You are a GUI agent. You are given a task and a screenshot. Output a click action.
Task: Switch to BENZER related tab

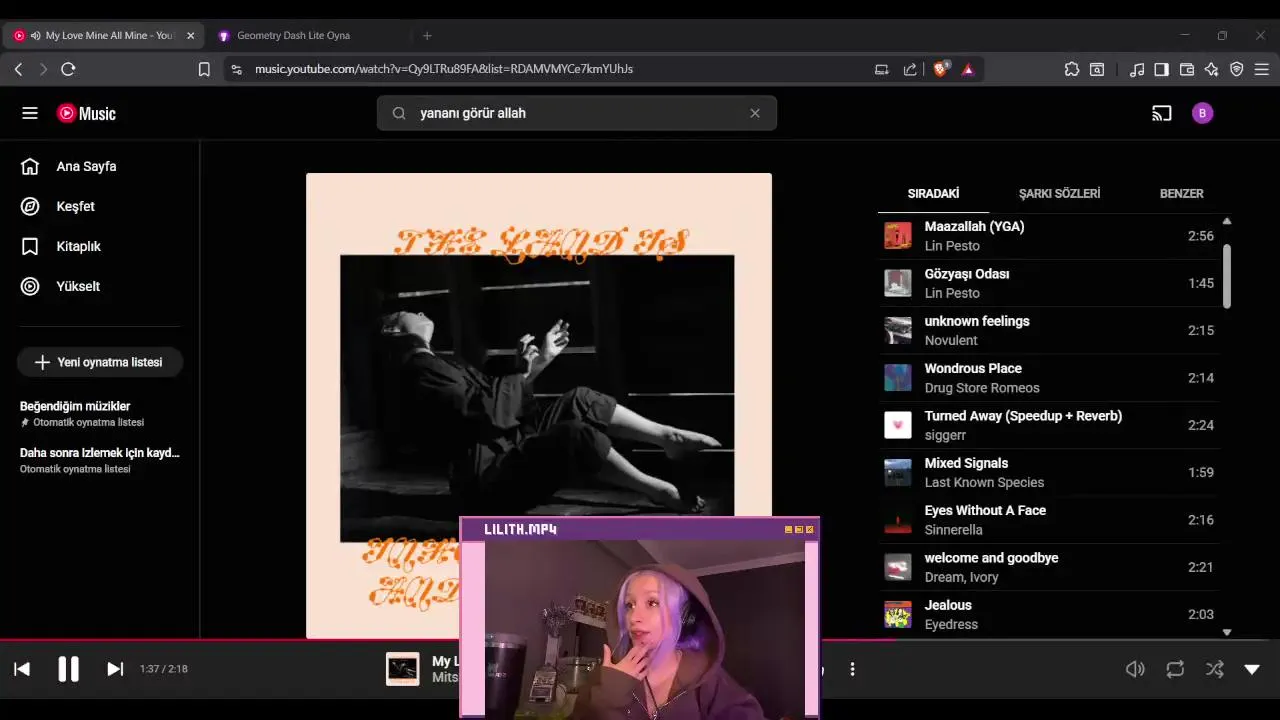(x=1181, y=193)
